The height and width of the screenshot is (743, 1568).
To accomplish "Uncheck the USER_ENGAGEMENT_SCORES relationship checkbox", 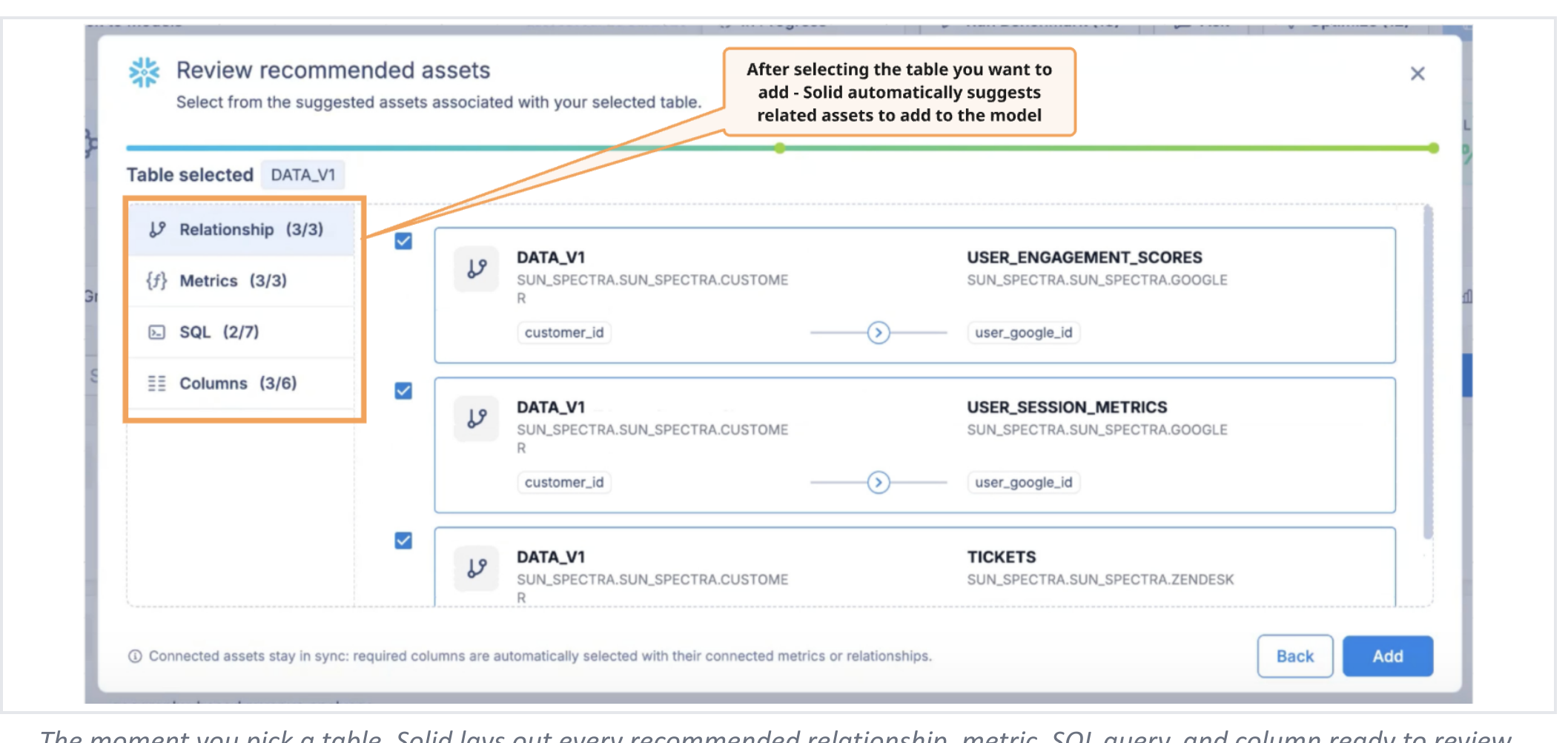I will tap(403, 241).
